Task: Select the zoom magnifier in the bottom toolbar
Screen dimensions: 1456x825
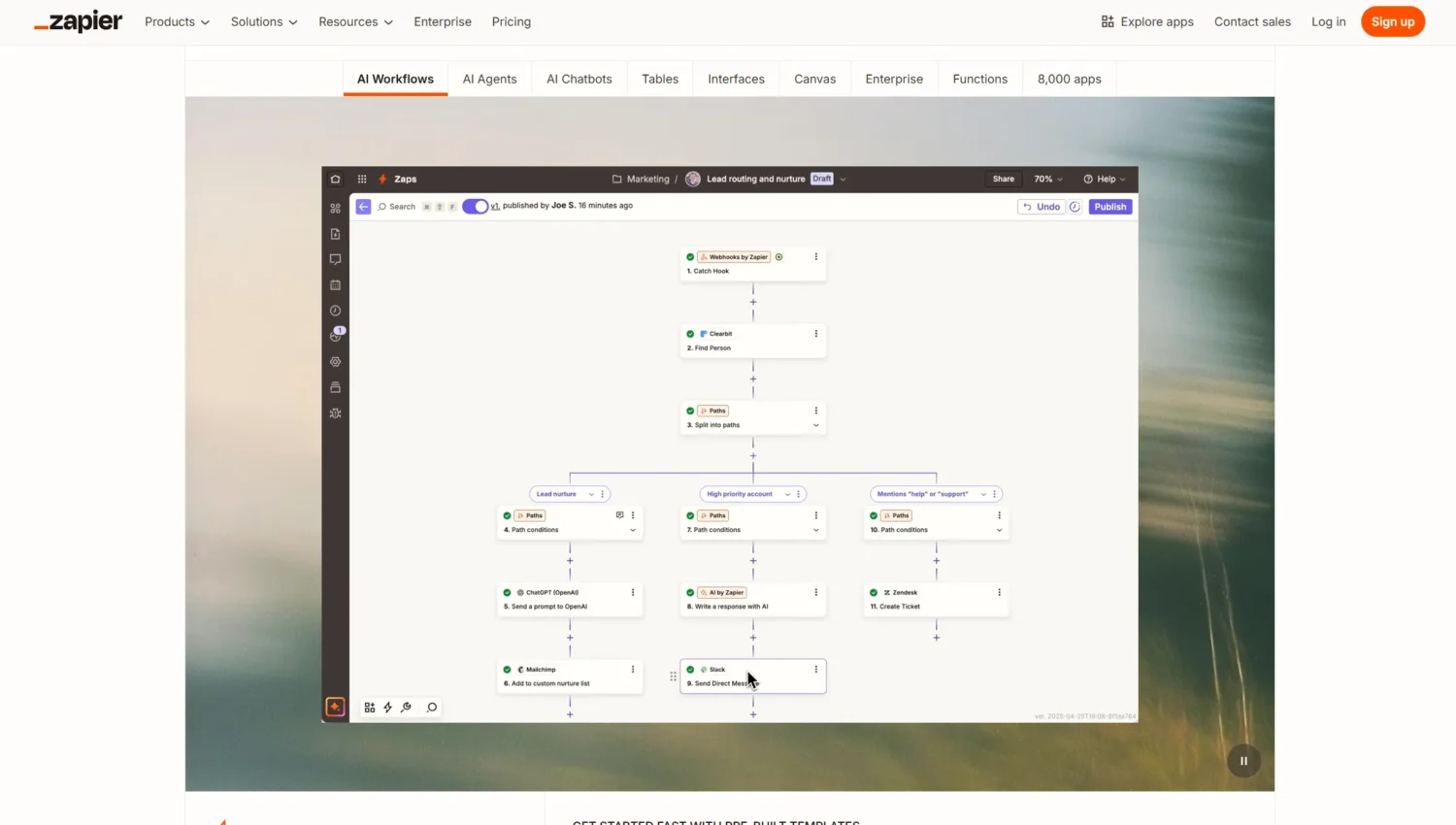Action: (431, 708)
